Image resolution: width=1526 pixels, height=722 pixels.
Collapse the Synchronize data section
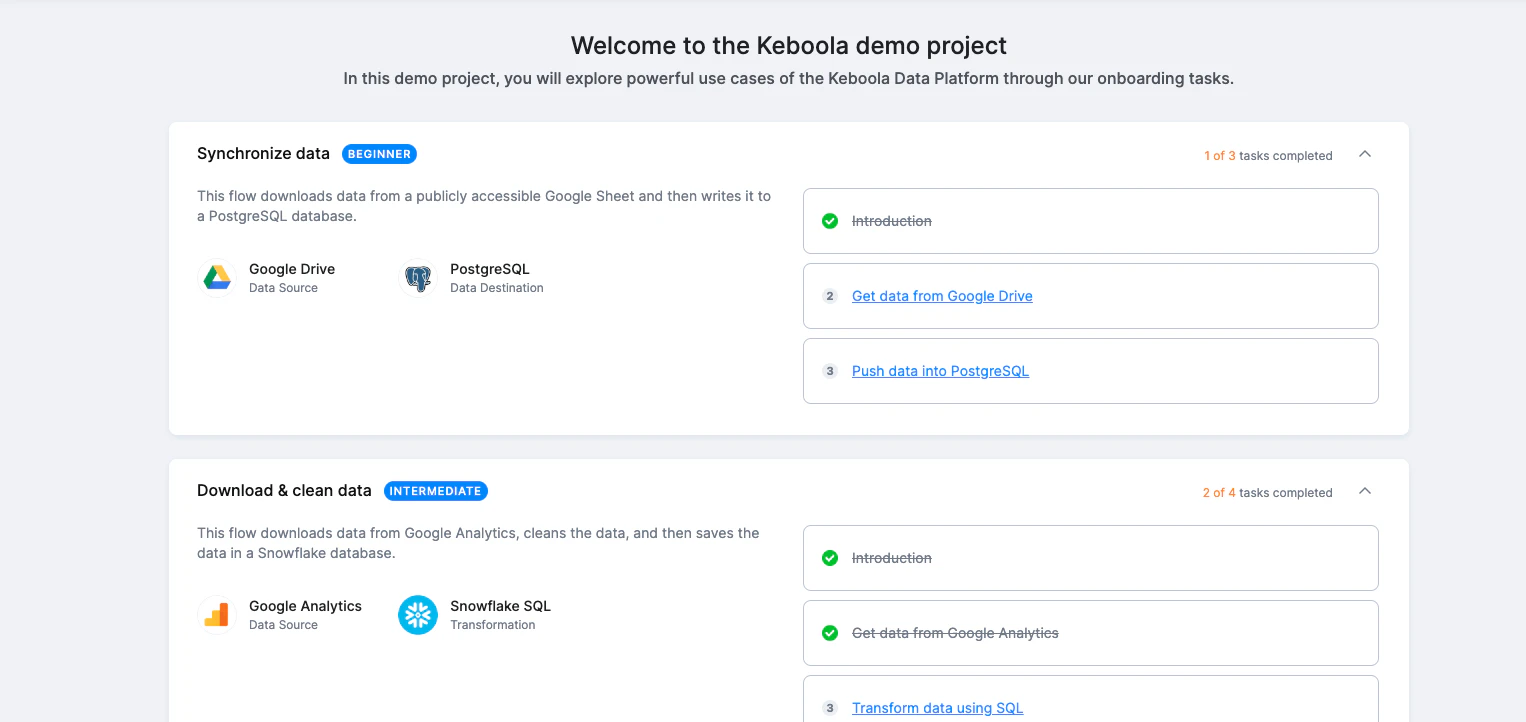coord(1365,154)
